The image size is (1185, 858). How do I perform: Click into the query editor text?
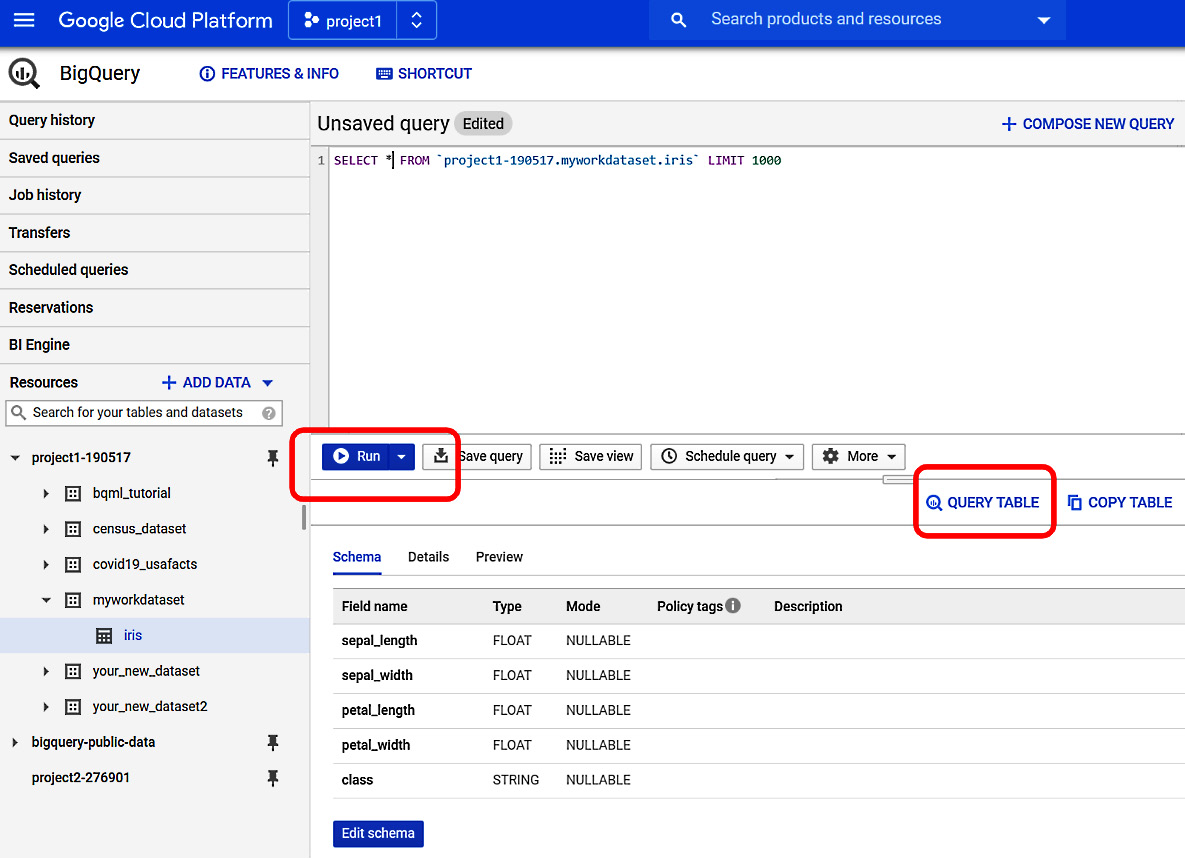pyautogui.click(x=558, y=160)
